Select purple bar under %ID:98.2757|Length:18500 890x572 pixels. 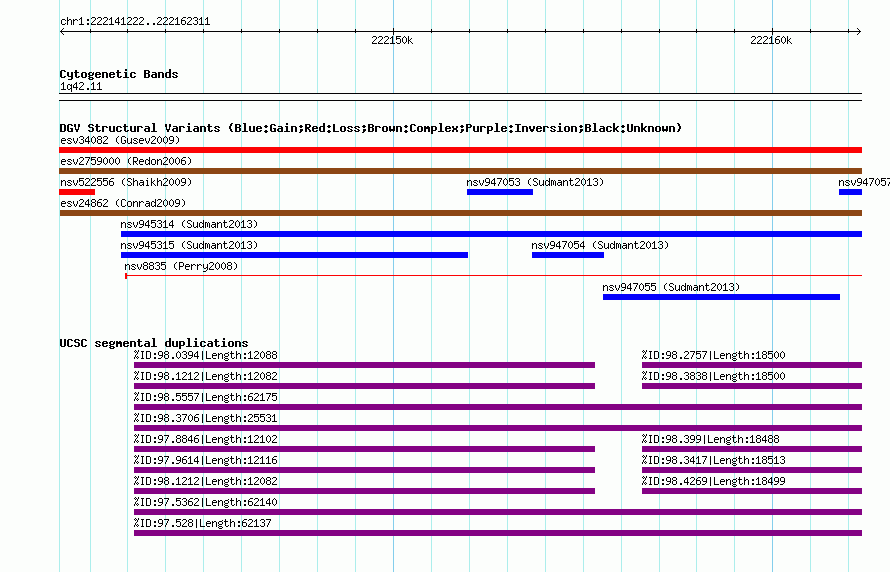(752, 365)
